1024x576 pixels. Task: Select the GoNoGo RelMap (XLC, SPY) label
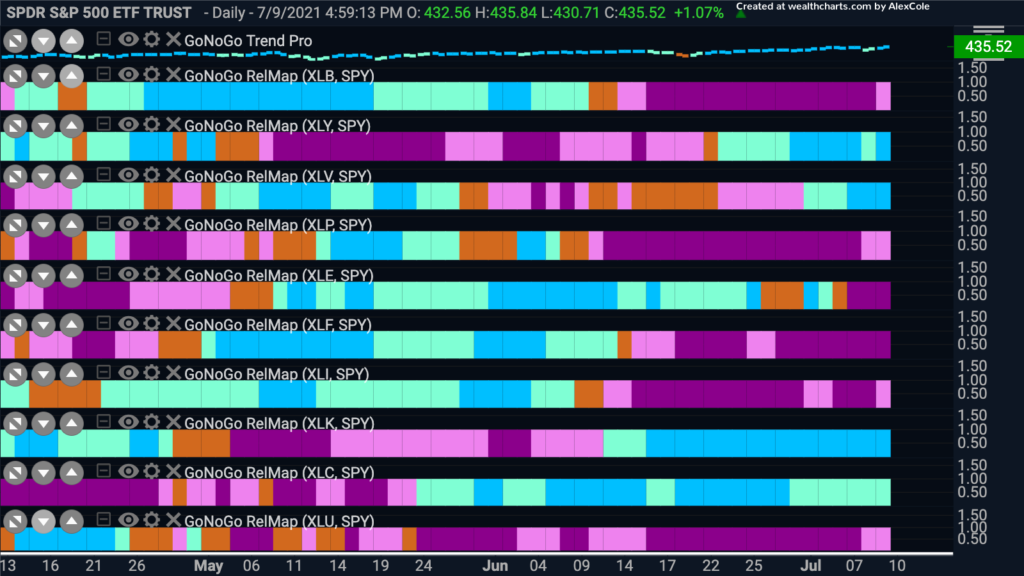coord(279,472)
